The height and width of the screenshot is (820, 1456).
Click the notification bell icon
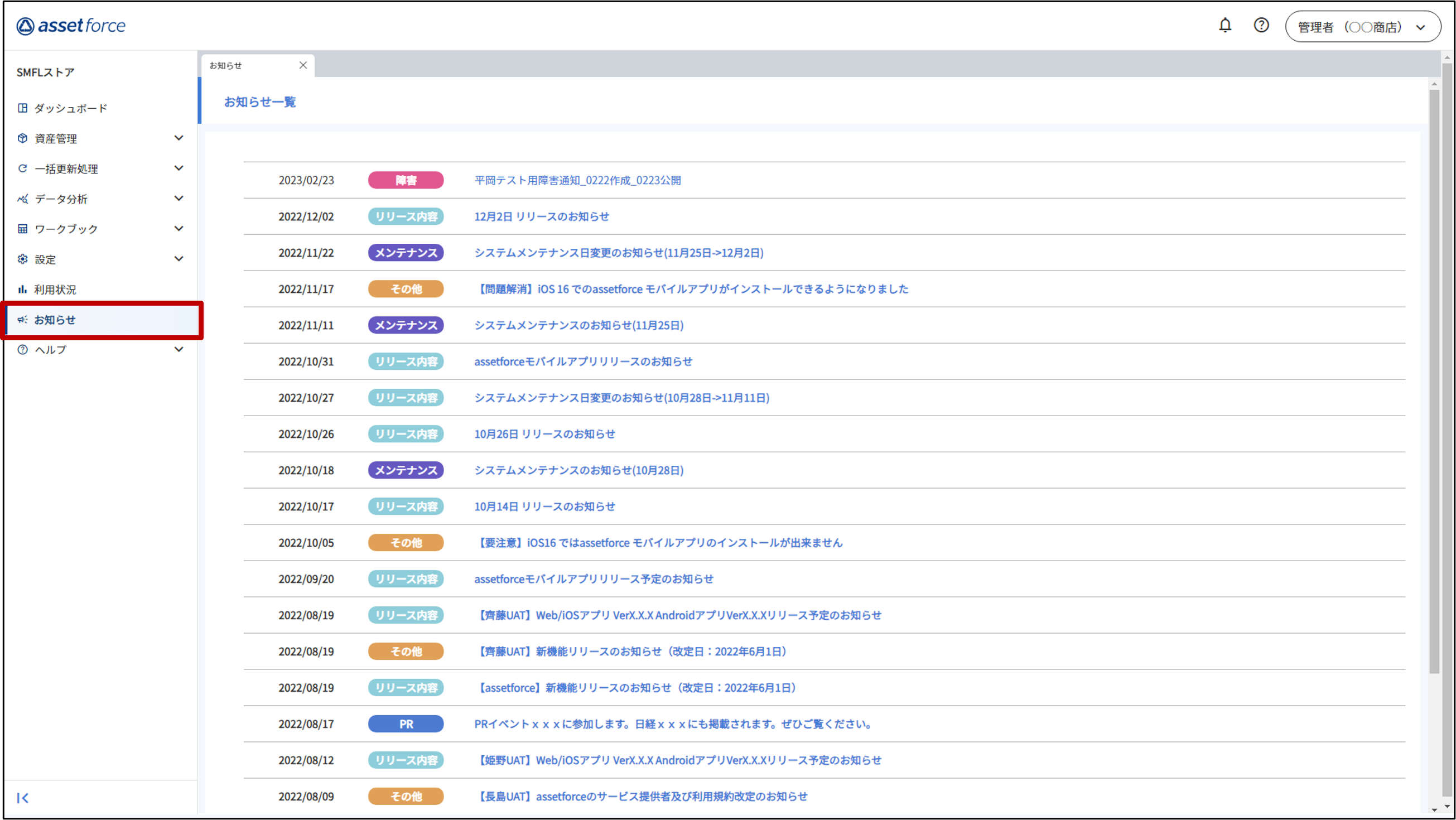click(x=1225, y=26)
